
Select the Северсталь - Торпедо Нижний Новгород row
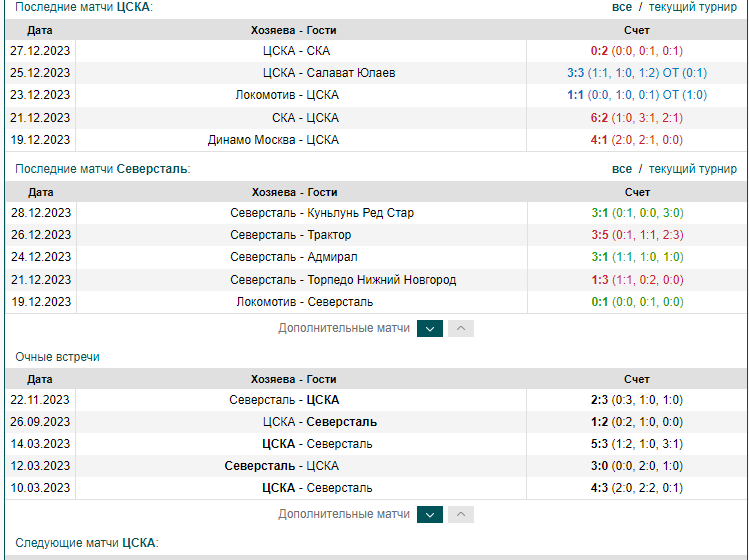[376, 280]
